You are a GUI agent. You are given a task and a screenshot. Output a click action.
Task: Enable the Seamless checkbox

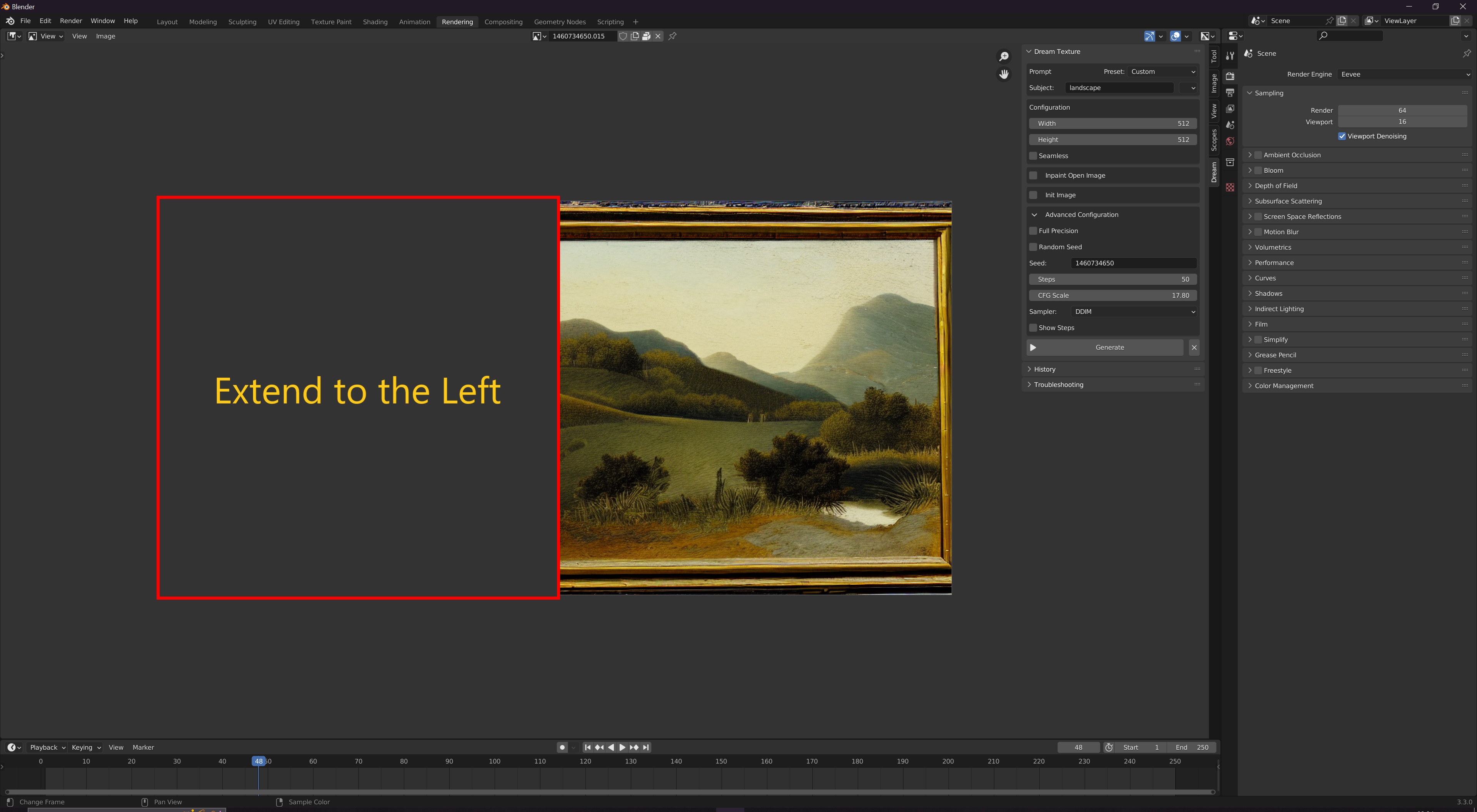[1033, 156]
